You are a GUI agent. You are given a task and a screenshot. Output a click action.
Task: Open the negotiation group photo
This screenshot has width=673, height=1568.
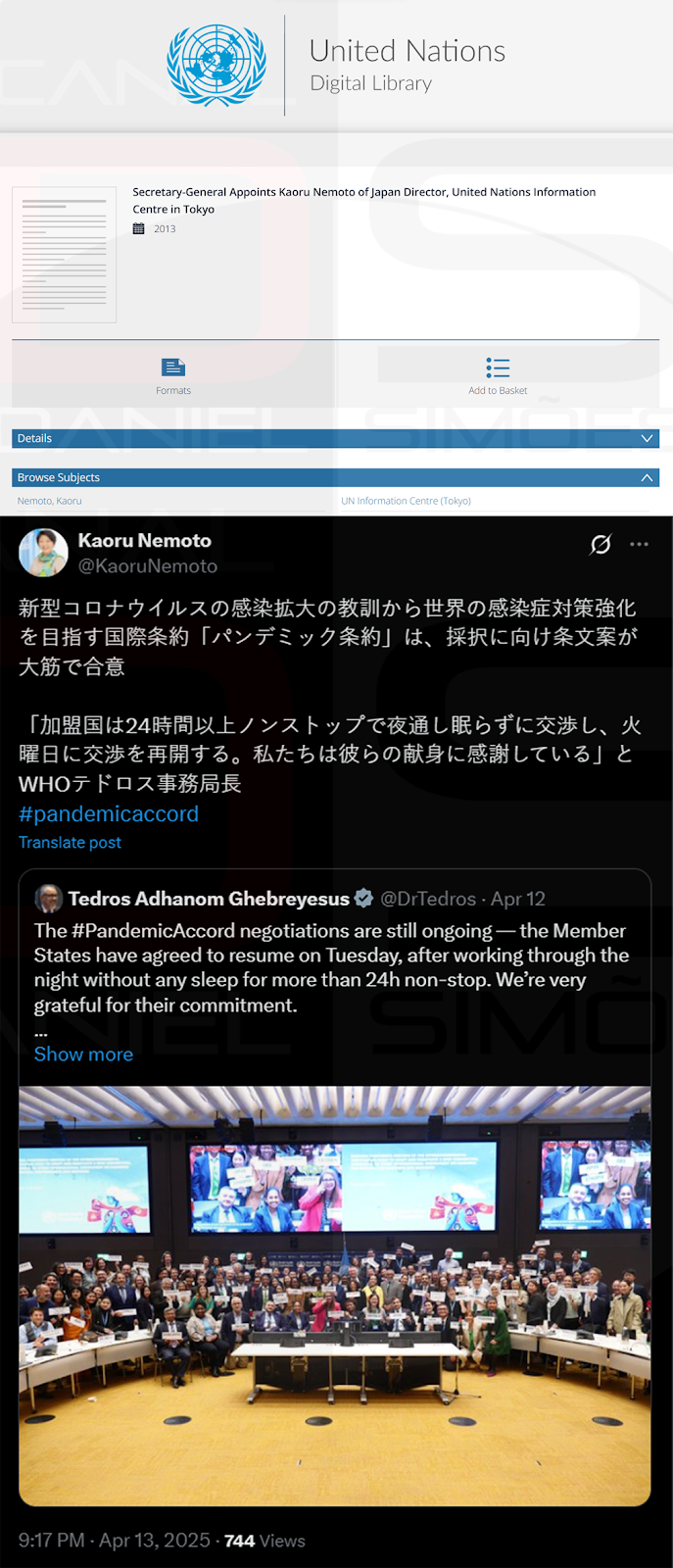335,1296
